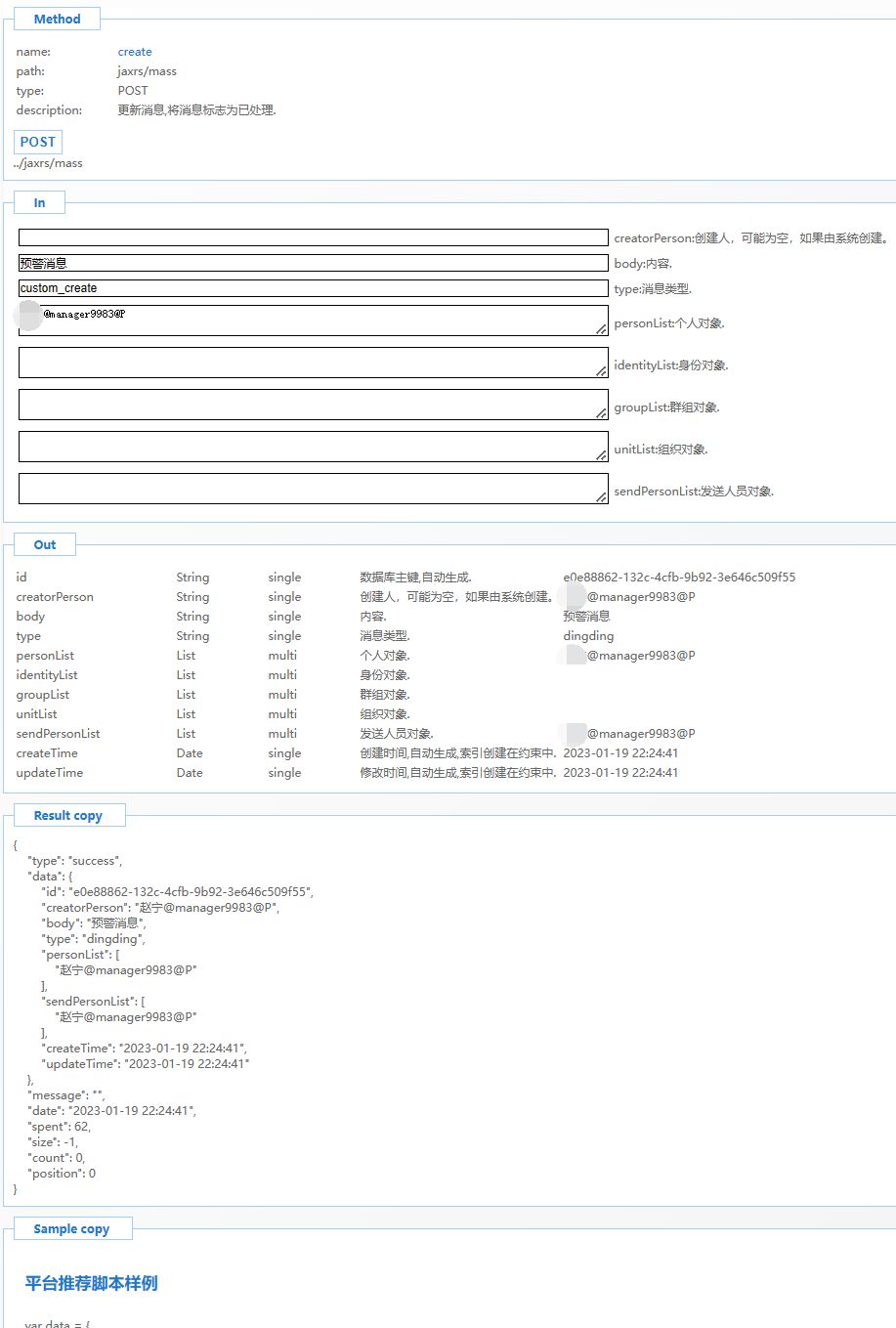The image size is (896, 1328).
Task: Grab the identityList textarea resize handle
Action: [601, 371]
